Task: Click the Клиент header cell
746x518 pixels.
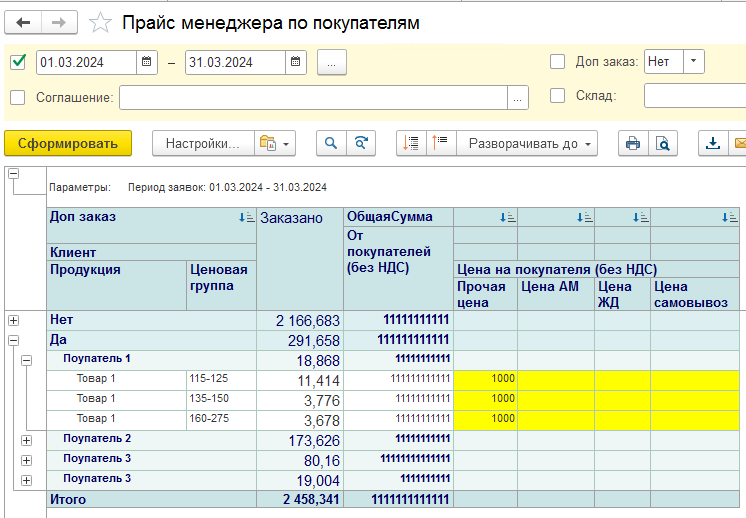Action: (x=151, y=252)
